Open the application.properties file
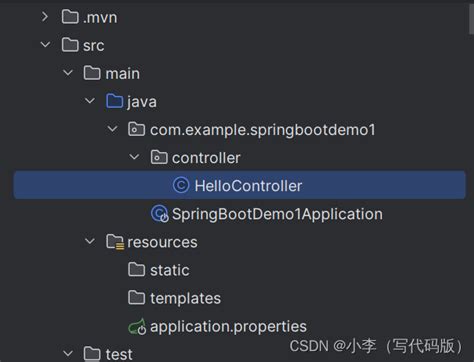This screenshot has width=474, height=362. tap(228, 327)
